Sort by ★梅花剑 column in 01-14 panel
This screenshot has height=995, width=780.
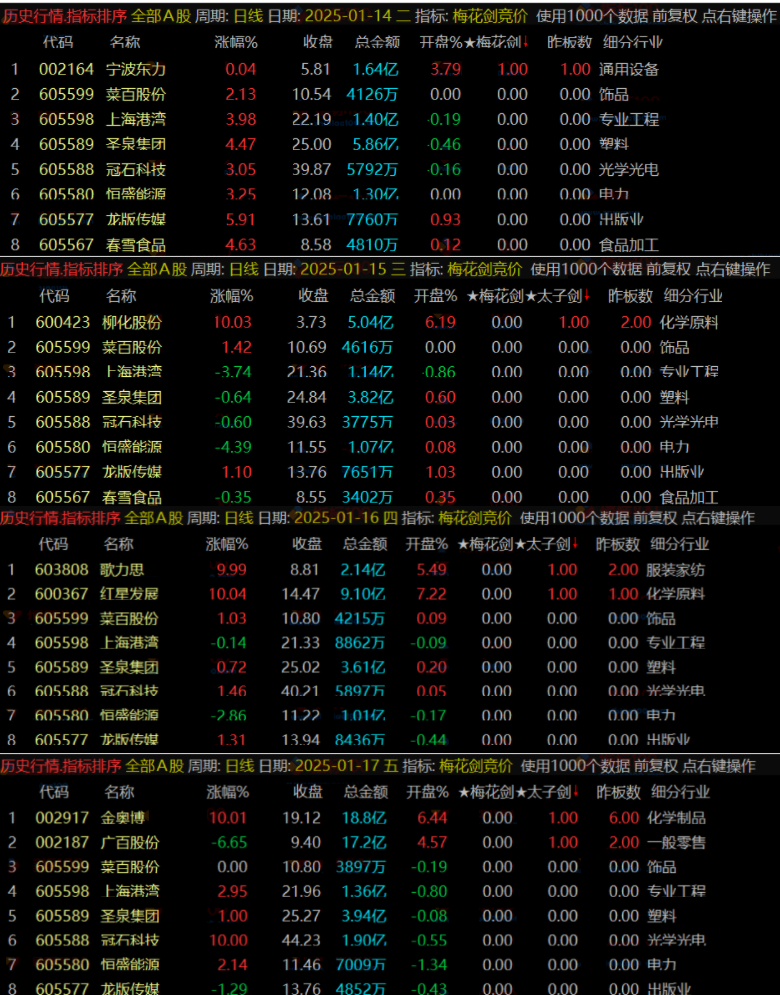coord(496,42)
